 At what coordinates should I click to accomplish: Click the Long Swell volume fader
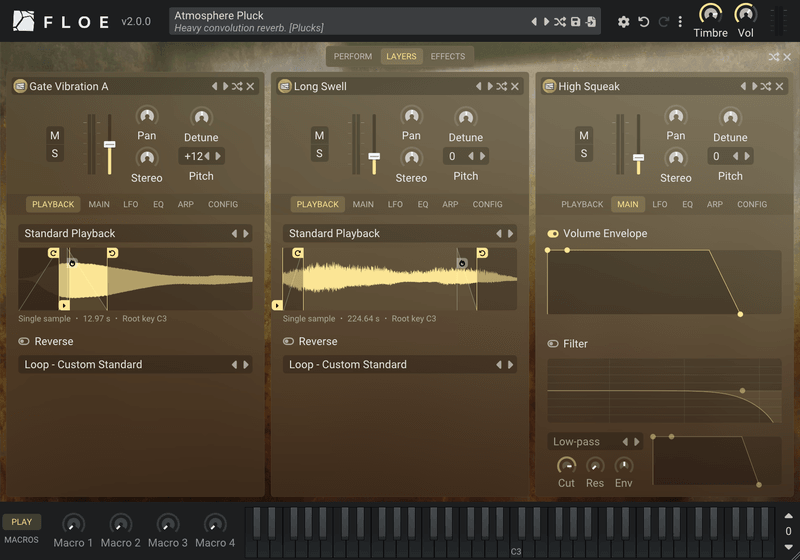374,156
